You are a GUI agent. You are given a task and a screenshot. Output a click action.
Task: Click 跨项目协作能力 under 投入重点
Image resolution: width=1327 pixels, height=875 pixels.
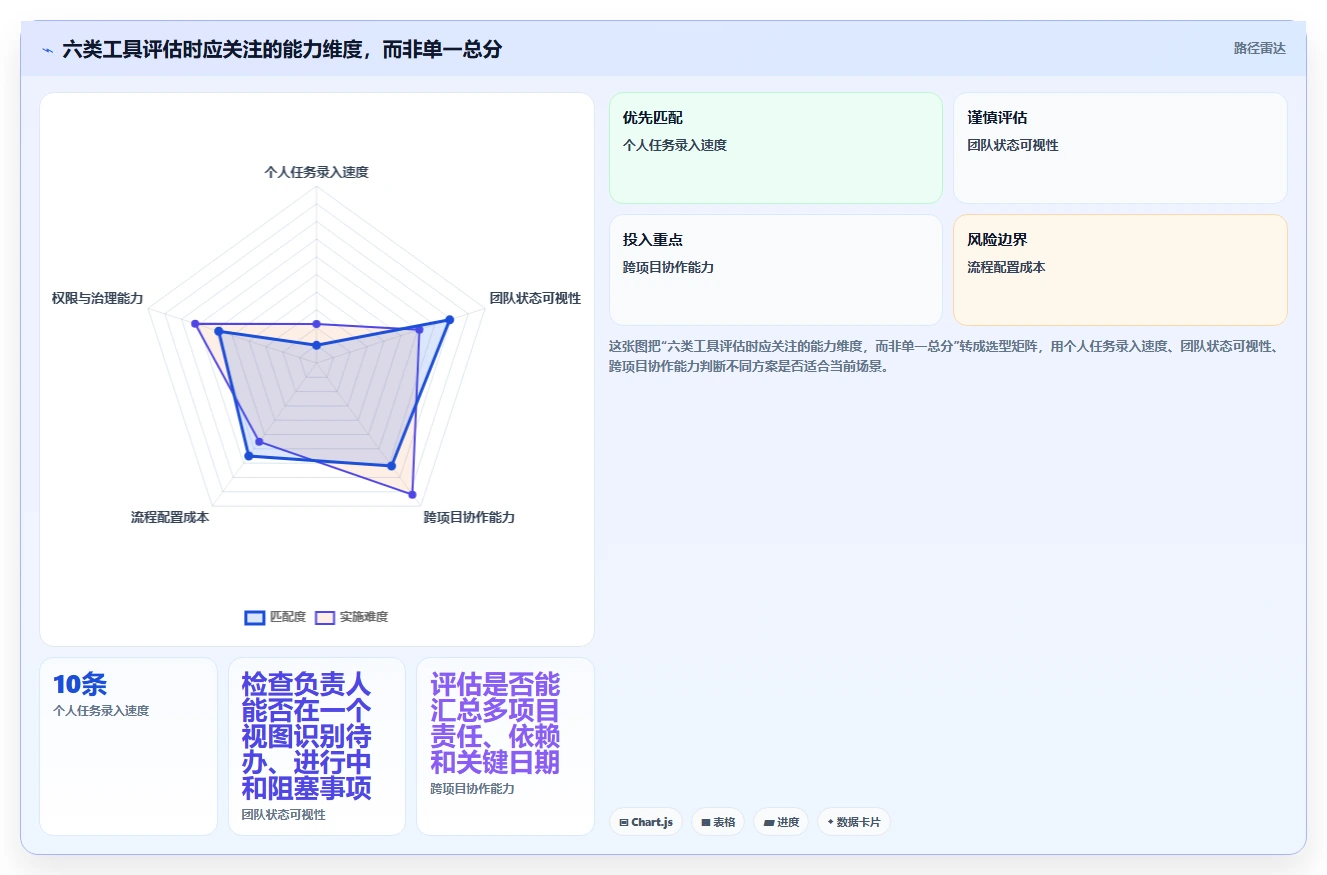668,267
